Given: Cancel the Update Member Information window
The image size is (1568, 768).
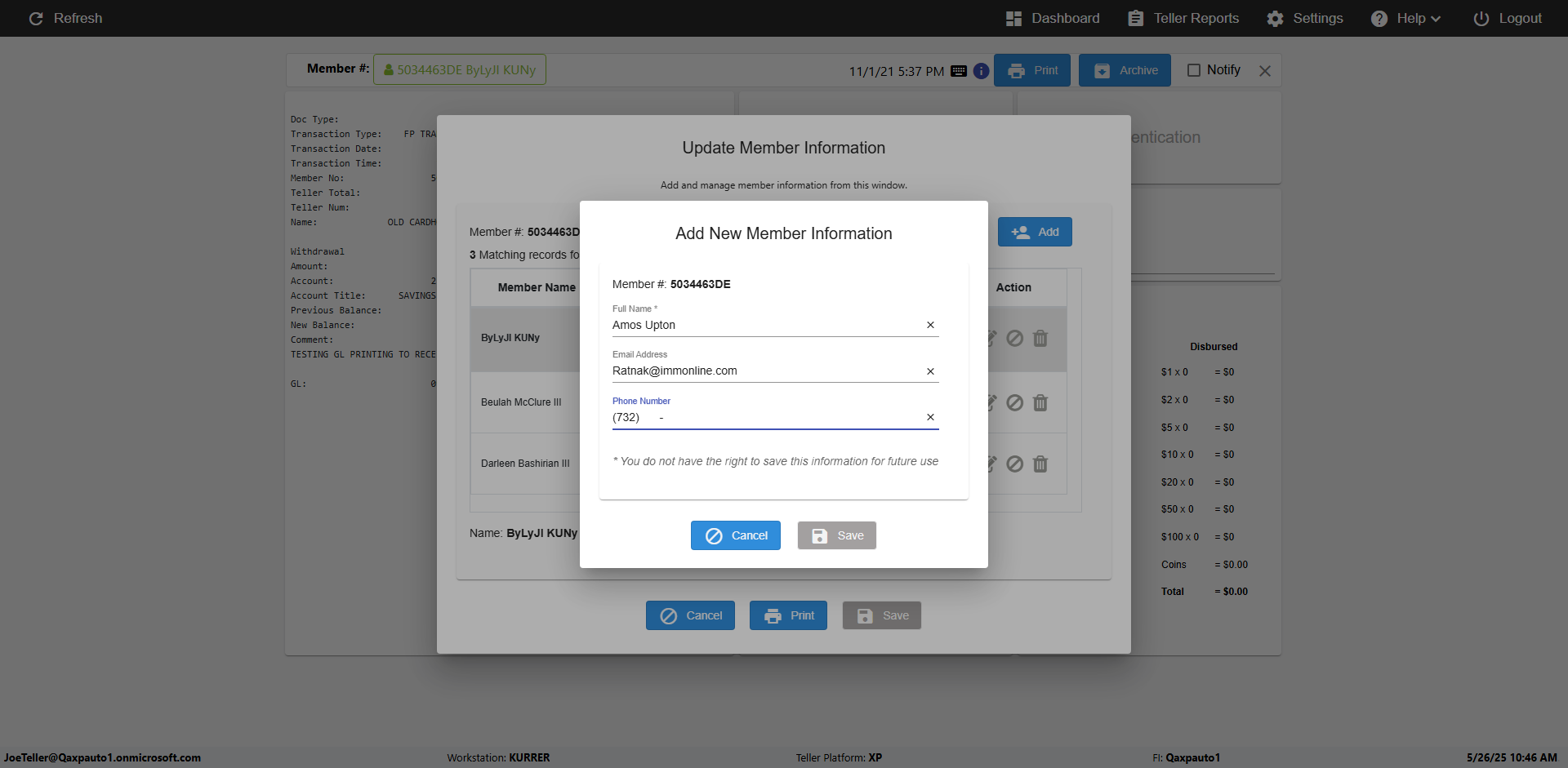Looking at the screenshot, I should [x=690, y=615].
